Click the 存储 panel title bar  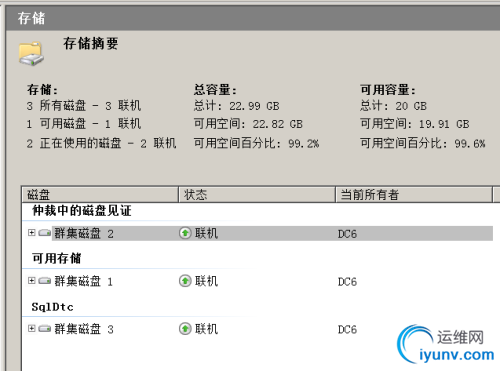pyautogui.click(x=253, y=18)
